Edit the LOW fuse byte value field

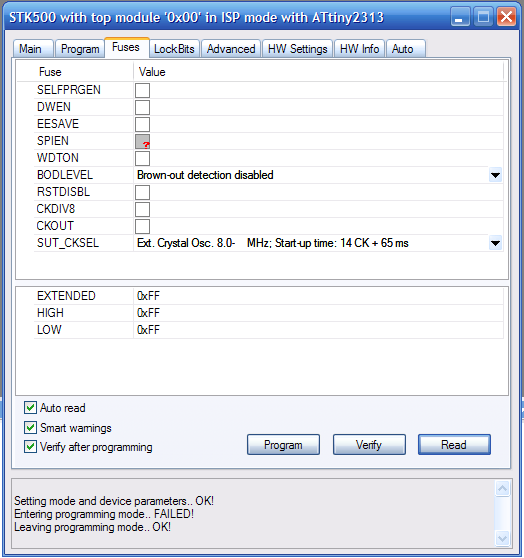coord(318,330)
